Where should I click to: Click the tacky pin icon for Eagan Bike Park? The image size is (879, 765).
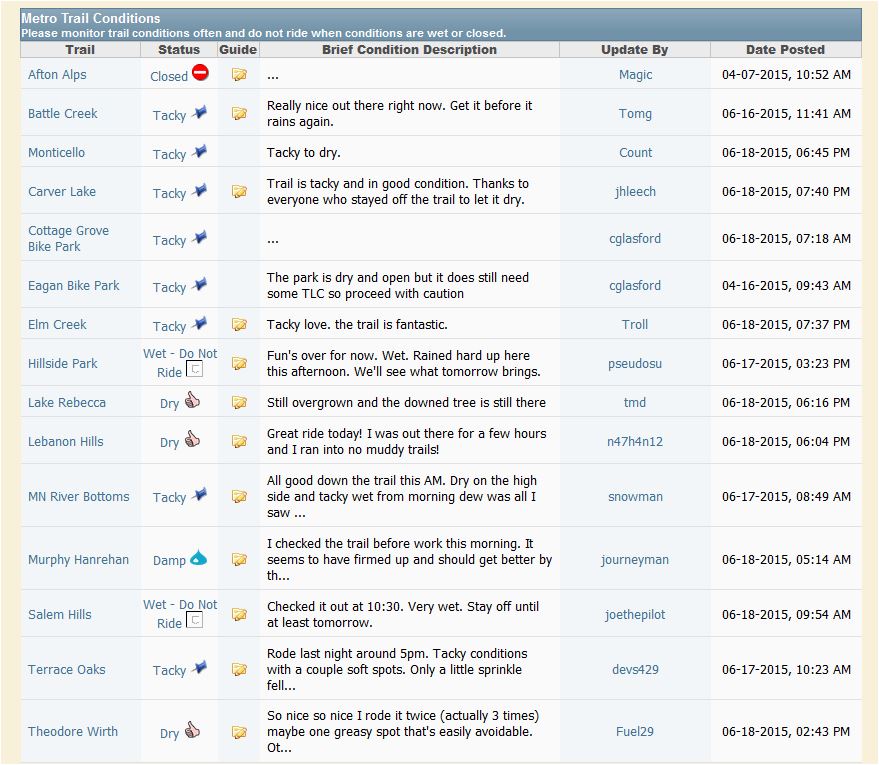(x=200, y=285)
